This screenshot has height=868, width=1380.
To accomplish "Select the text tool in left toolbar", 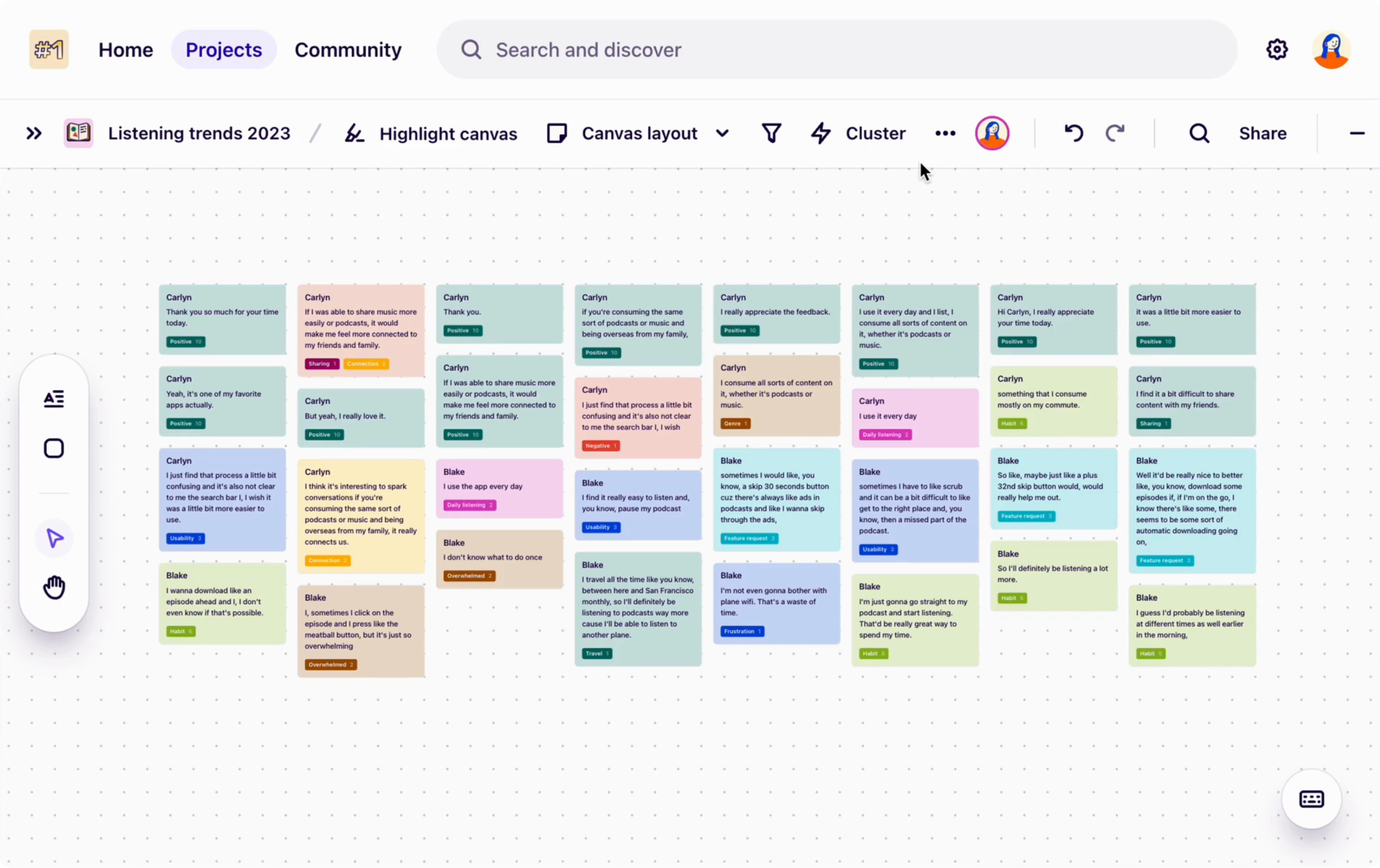I will tap(54, 399).
